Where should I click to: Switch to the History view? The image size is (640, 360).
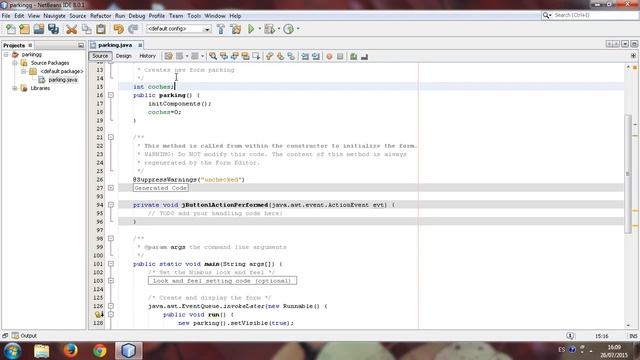click(147, 56)
